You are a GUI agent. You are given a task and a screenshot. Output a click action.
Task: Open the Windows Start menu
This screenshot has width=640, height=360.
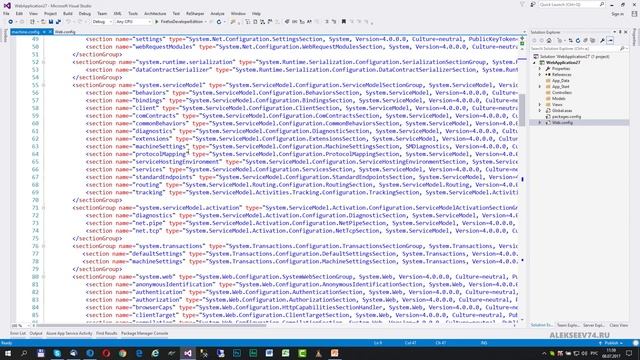pyautogui.click(x=8, y=353)
